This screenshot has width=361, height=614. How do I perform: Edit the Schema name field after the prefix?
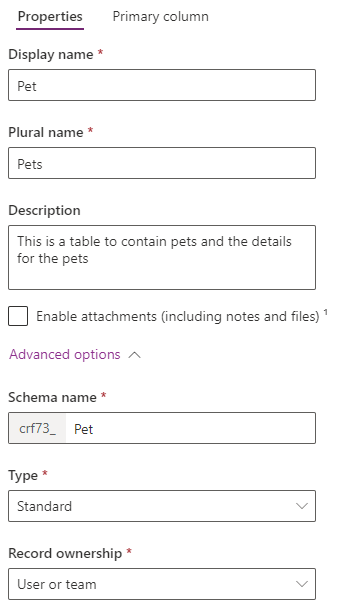(x=191, y=428)
